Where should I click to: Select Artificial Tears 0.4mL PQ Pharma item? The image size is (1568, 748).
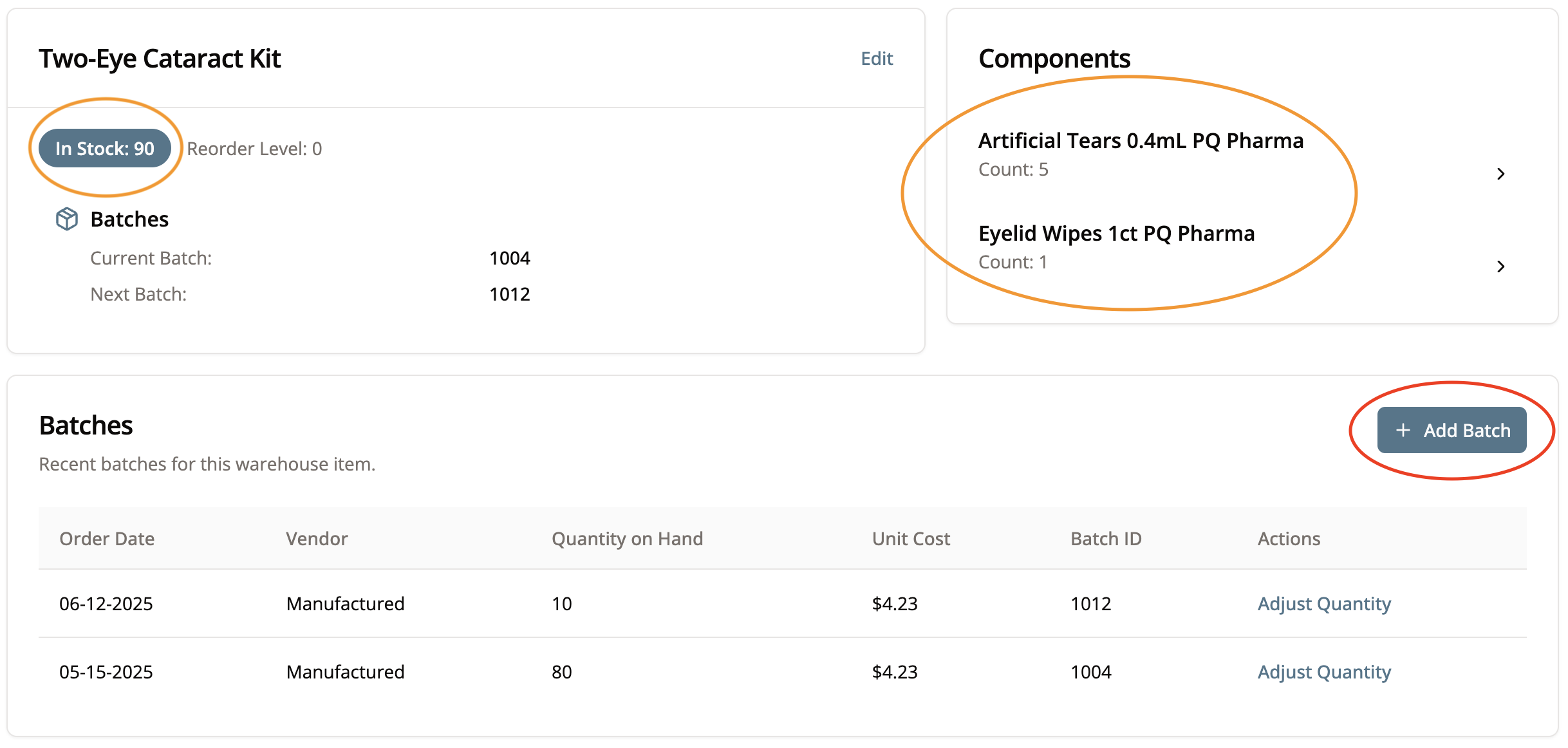tap(1141, 141)
